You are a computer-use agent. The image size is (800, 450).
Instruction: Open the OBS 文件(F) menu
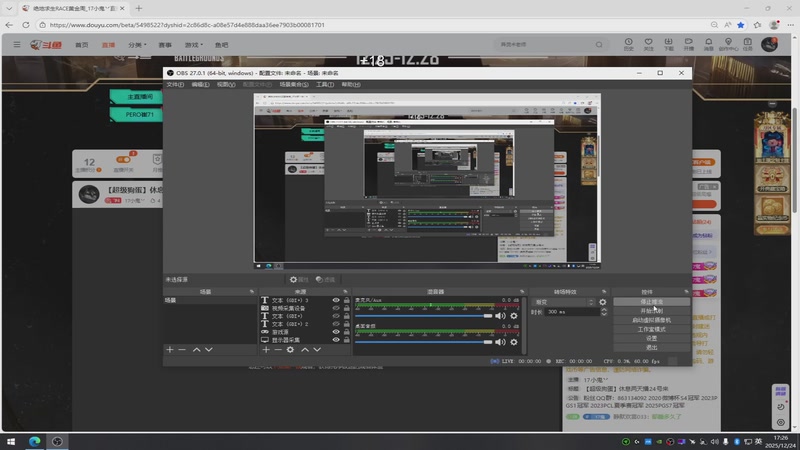click(x=175, y=85)
